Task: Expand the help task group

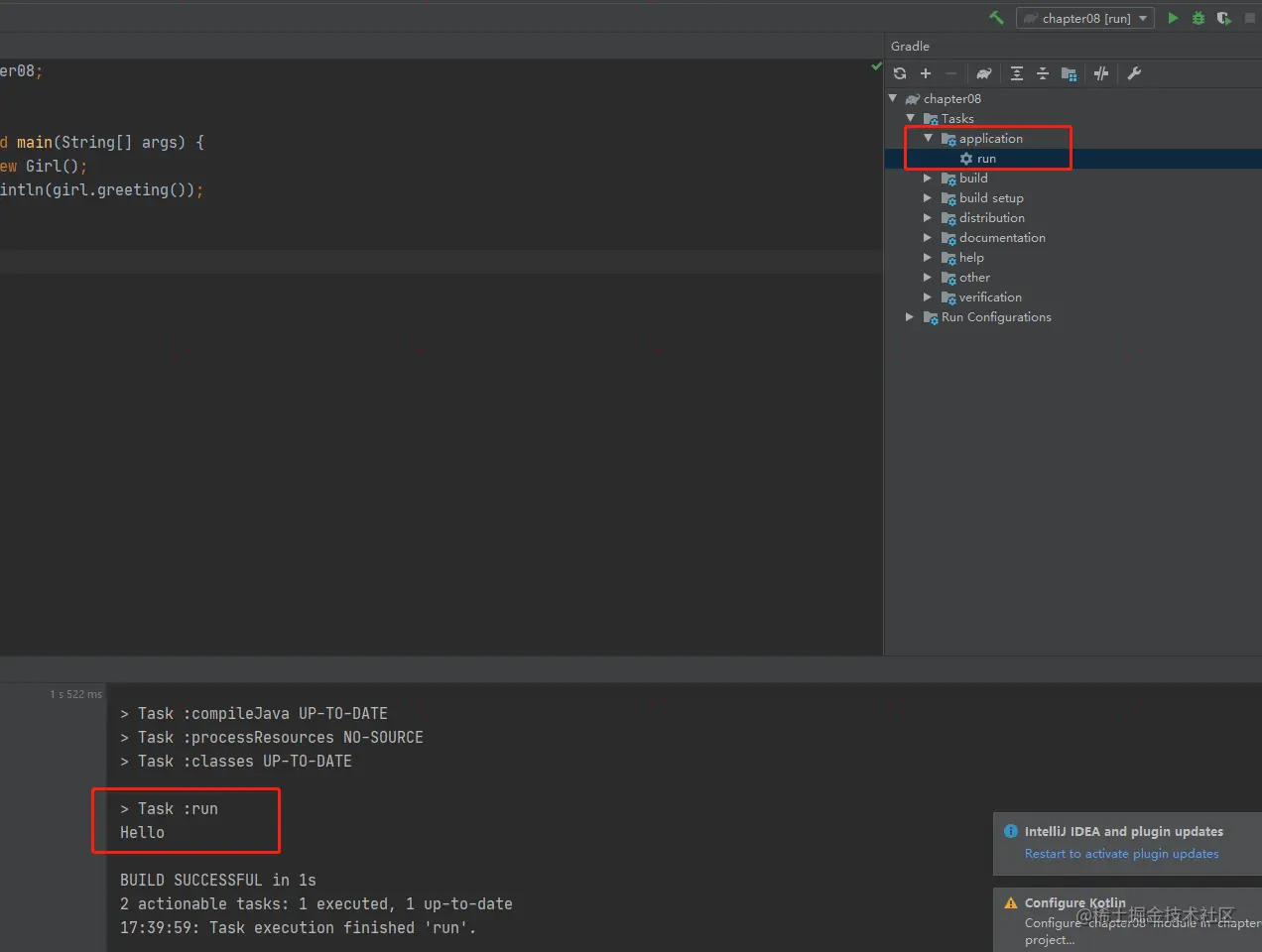Action: click(x=928, y=258)
